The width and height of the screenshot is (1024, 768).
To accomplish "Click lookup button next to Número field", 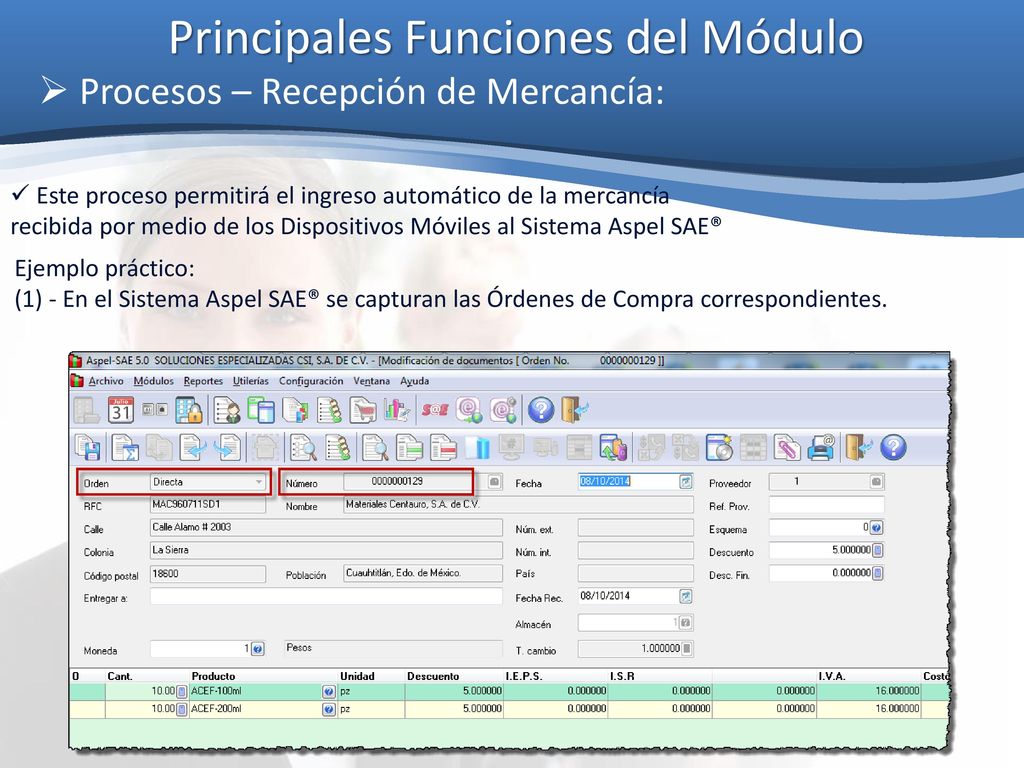I will click(495, 482).
